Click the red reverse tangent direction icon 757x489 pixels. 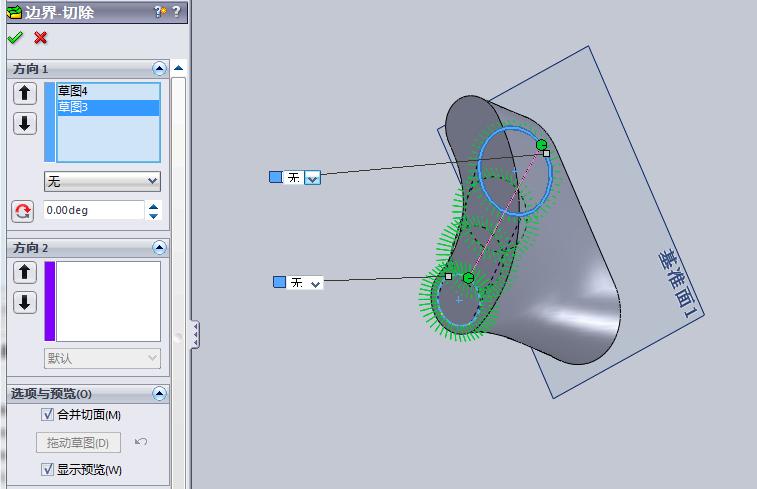pos(23,211)
